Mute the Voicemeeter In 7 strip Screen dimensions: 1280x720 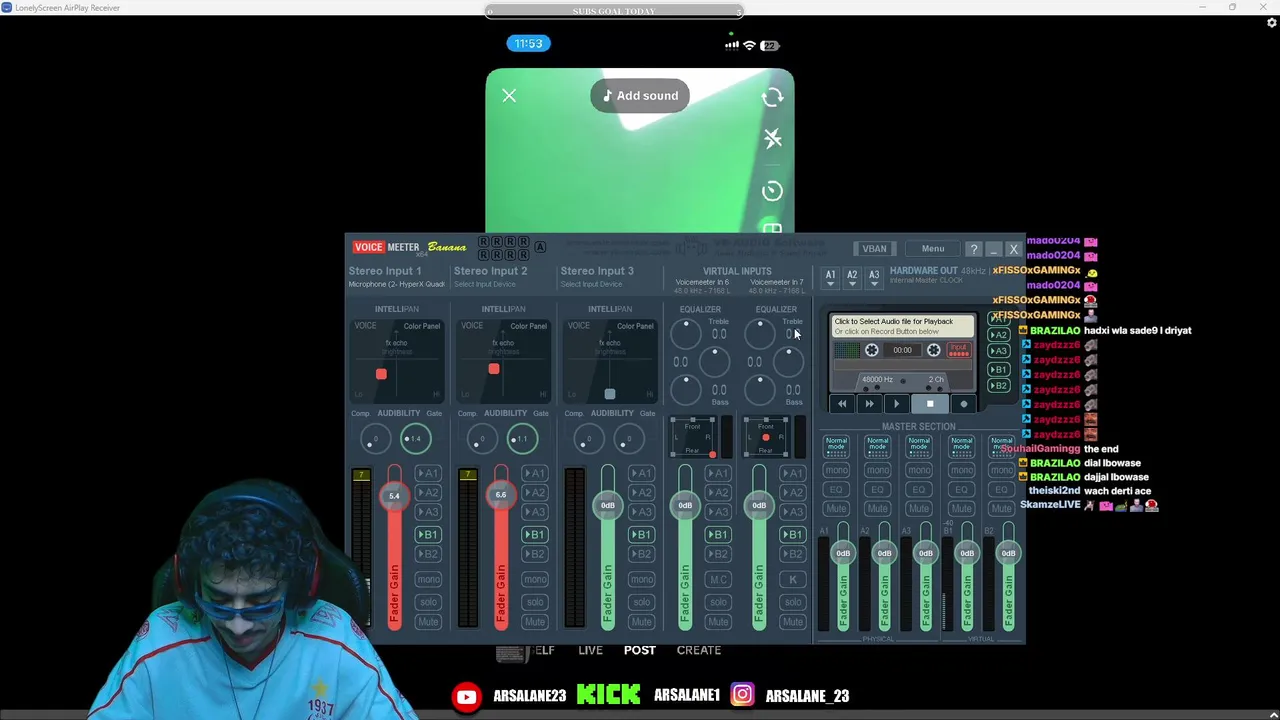(793, 622)
